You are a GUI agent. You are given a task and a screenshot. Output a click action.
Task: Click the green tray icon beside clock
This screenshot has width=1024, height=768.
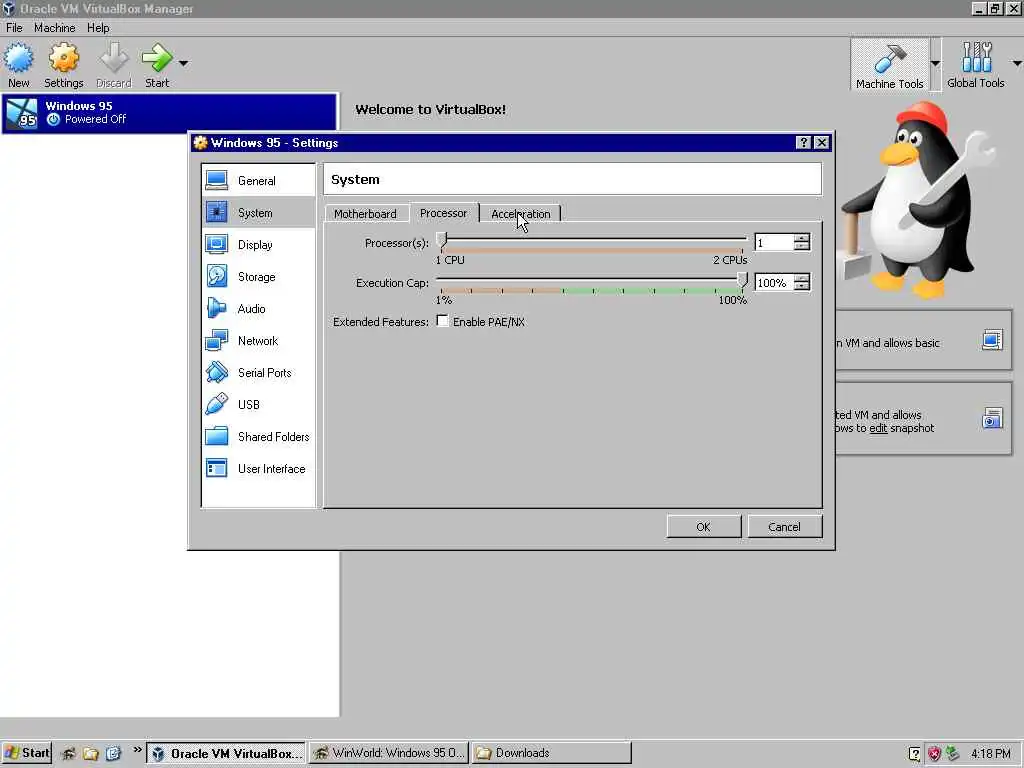[x=953, y=754]
